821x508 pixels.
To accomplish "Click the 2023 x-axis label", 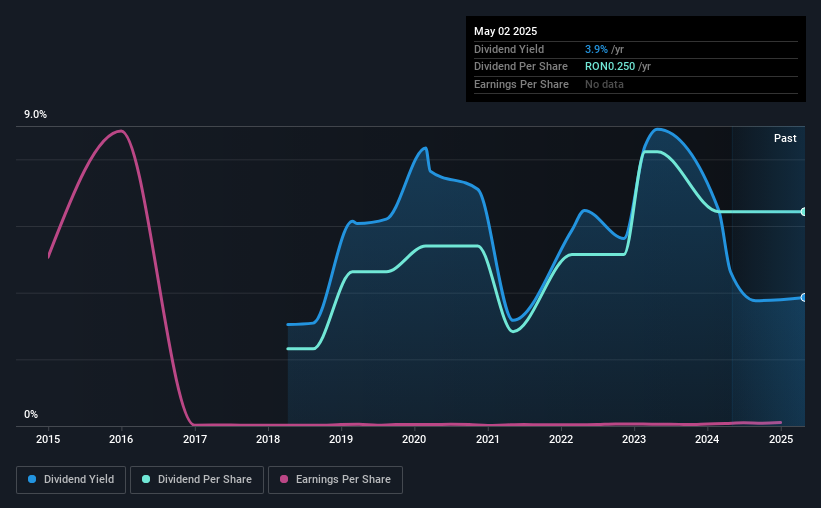I will pos(634,439).
